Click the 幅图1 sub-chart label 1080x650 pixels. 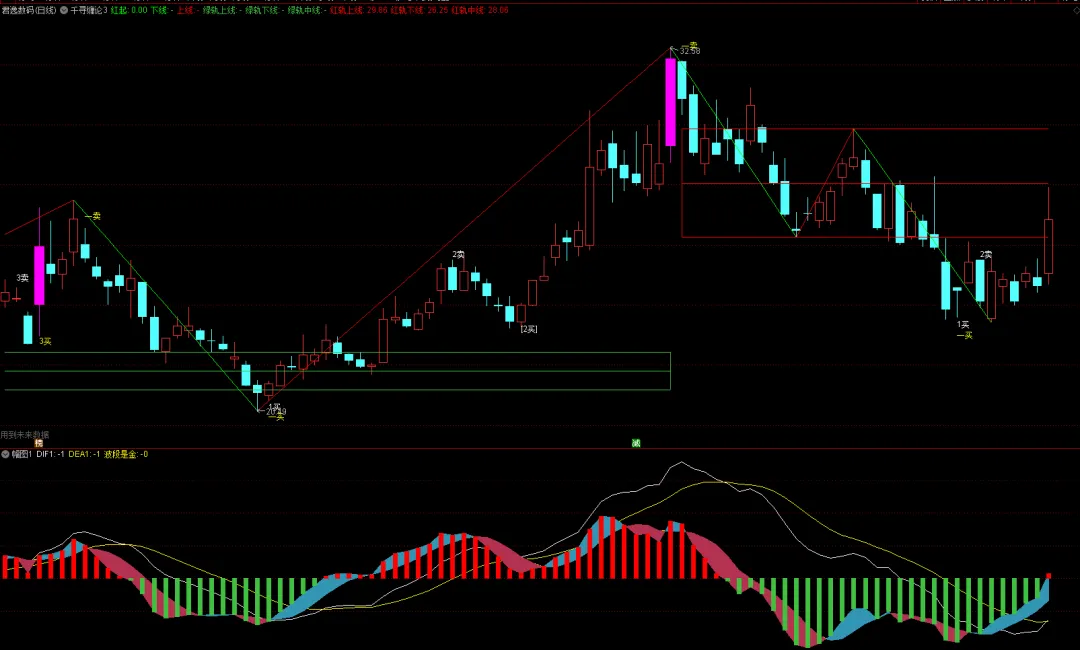[22, 454]
